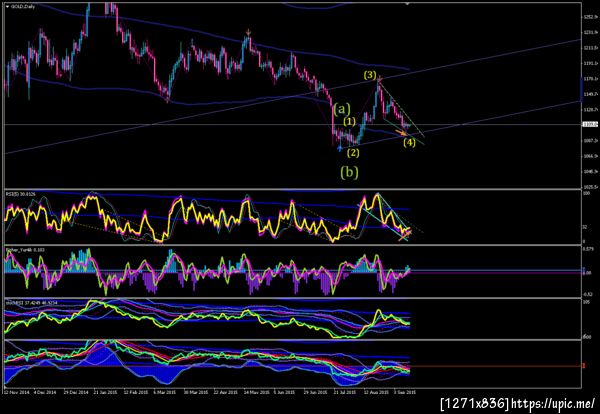The image size is (600, 414).
Task: Click the Fisher_Yur4ik indicator label
Action: (25, 250)
